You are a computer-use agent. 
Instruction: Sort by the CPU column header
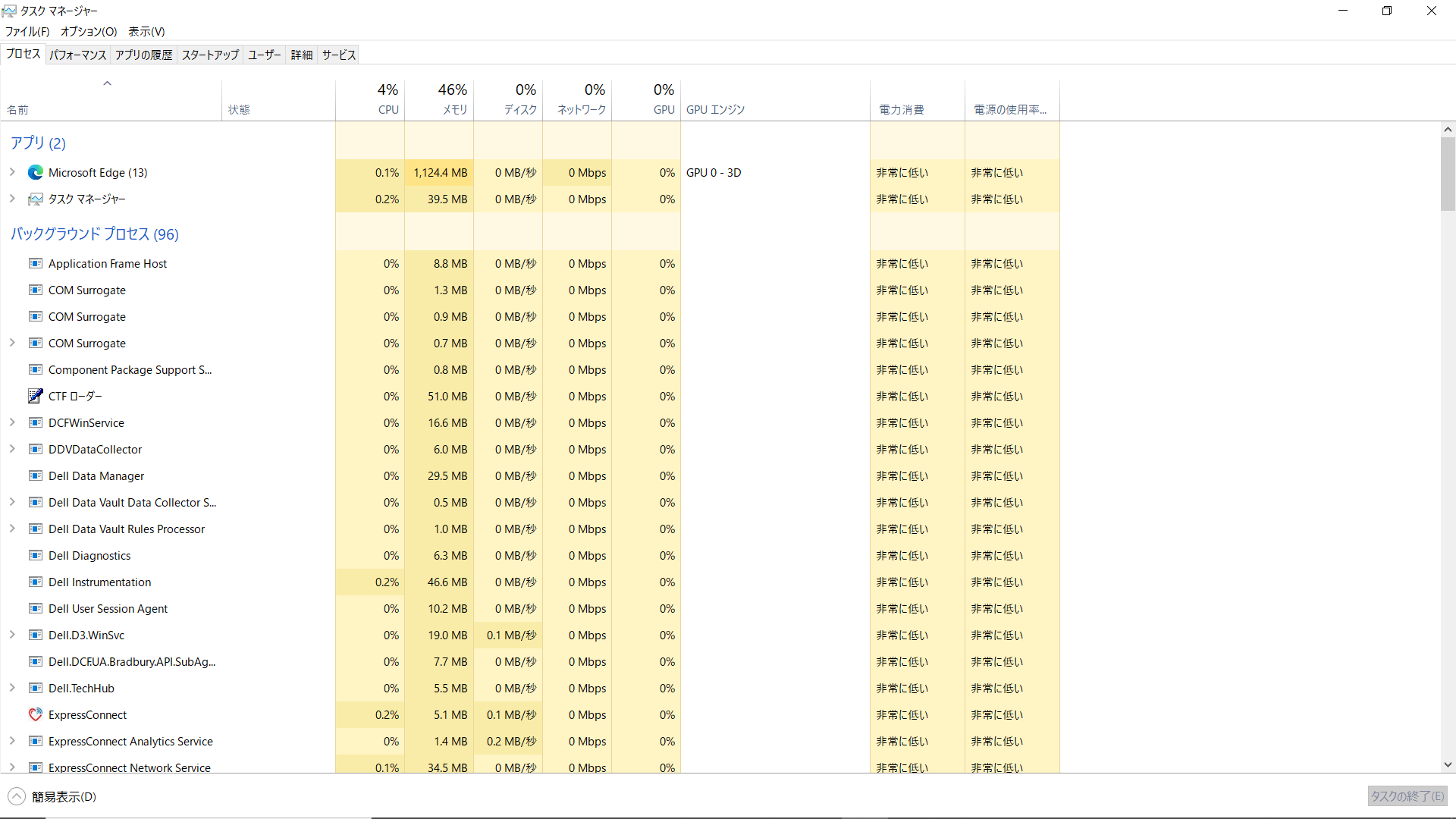point(370,99)
